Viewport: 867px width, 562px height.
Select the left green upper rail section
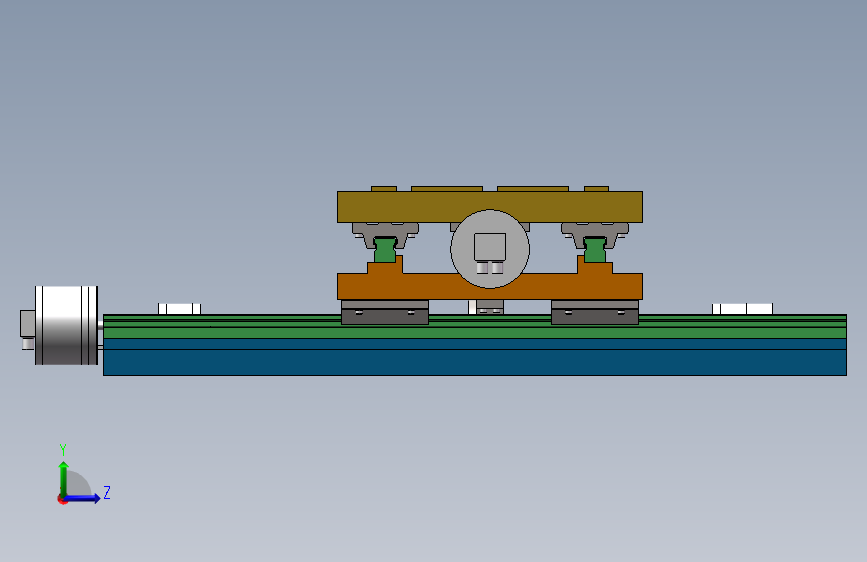[x=385, y=250]
